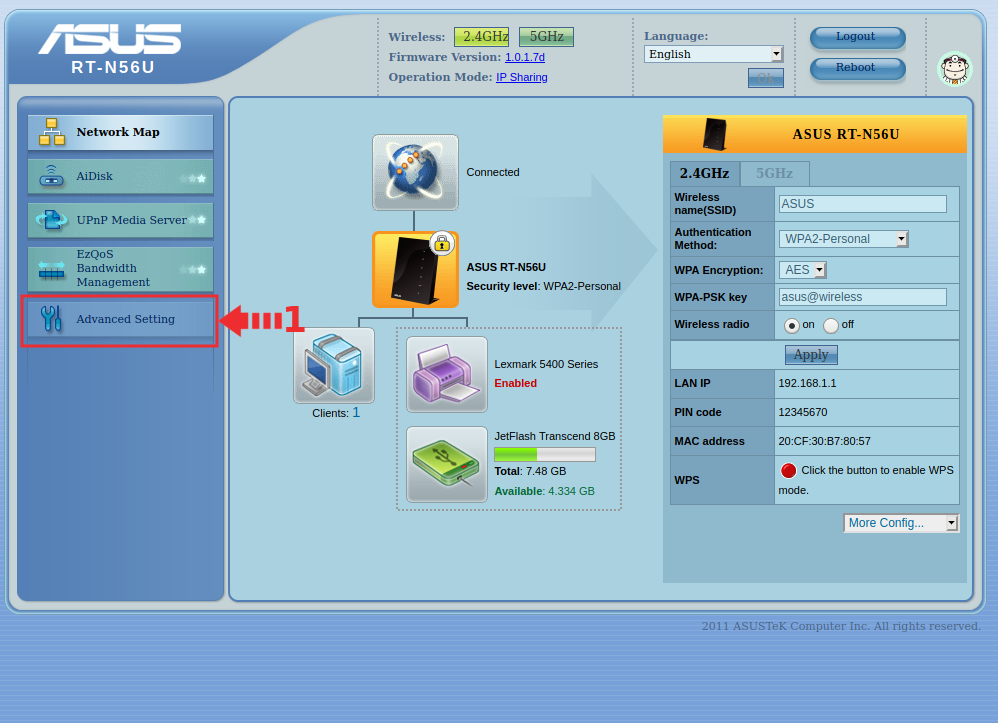
Task: Open the Language dropdown
Action: coord(713,54)
